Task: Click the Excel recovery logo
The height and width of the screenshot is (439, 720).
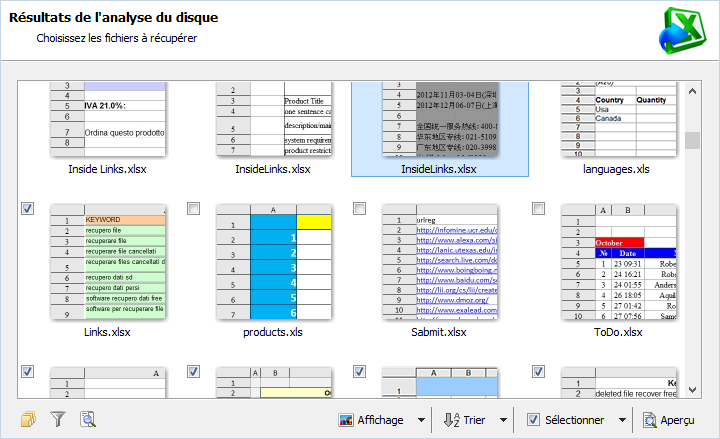Action: (x=682, y=30)
